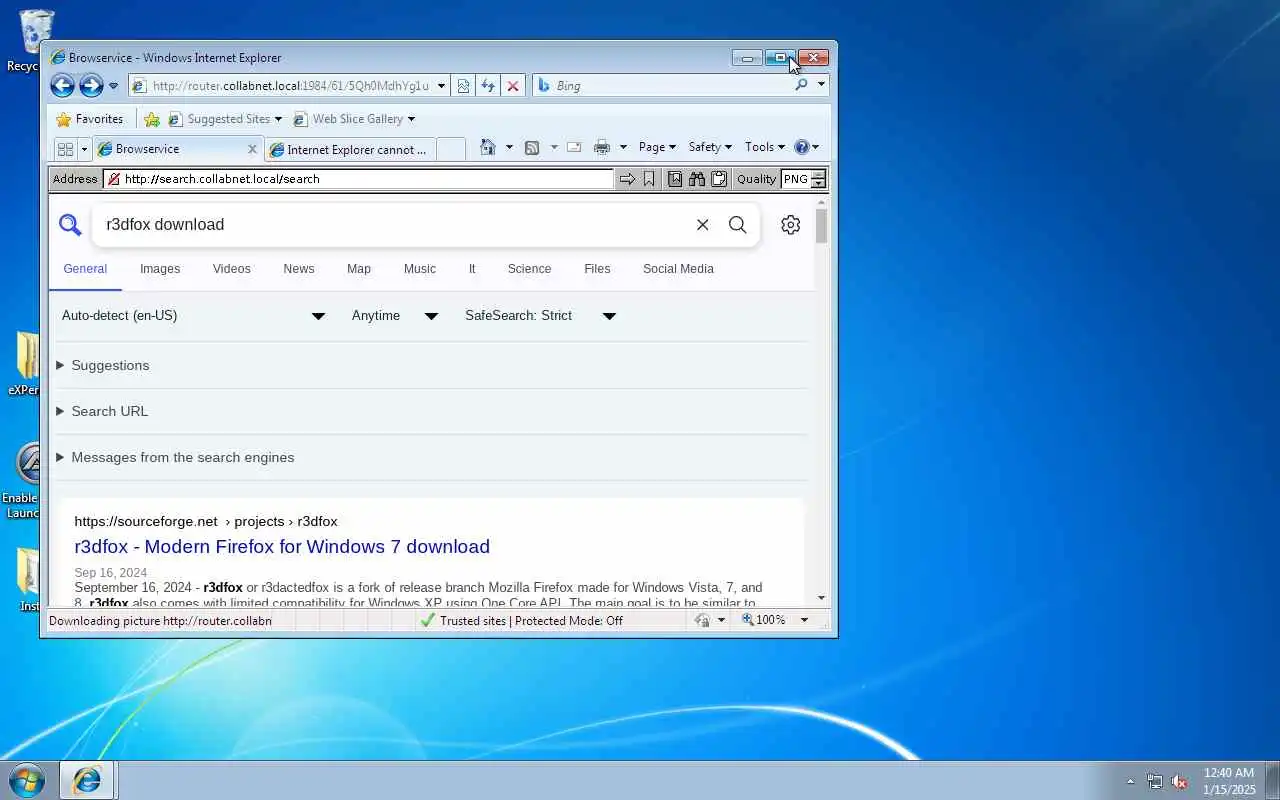Open the Page menu
The height and width of the screenshot is (800, 1280).
click(x=657, y=147)
